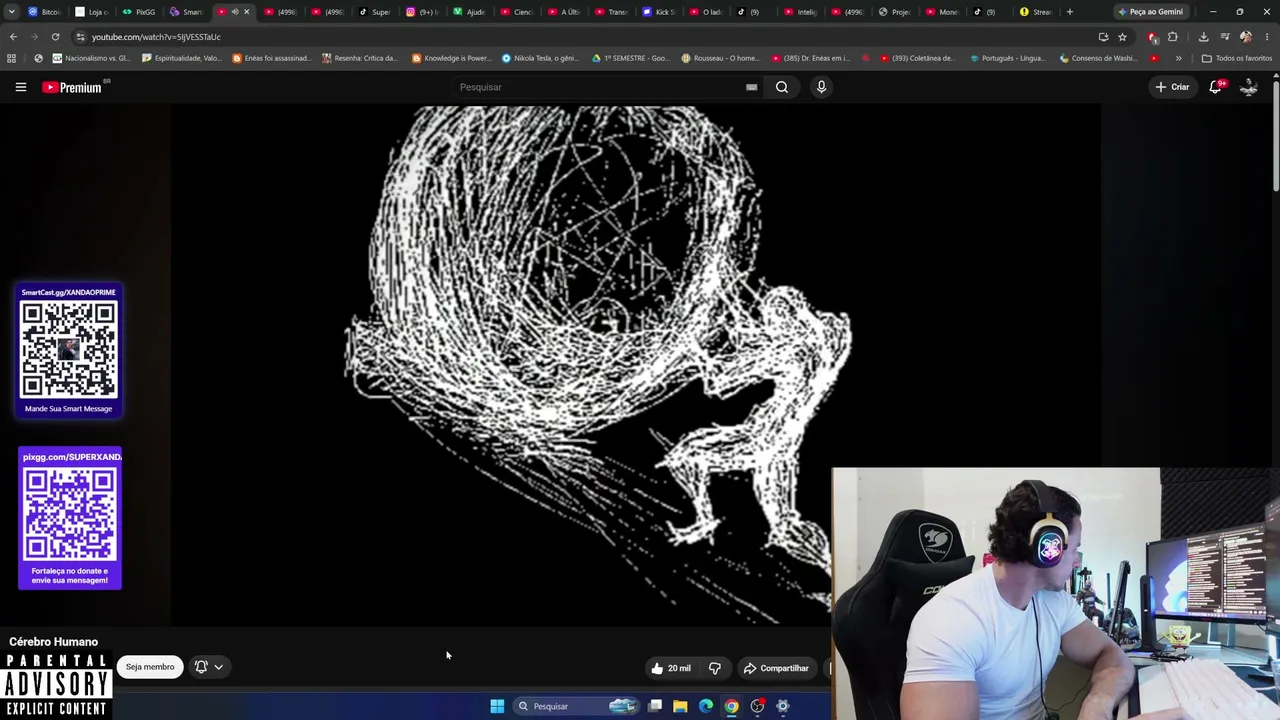Open the Knowledge is Power bookmark
1280x720 pixels.
tap(452, 58)
